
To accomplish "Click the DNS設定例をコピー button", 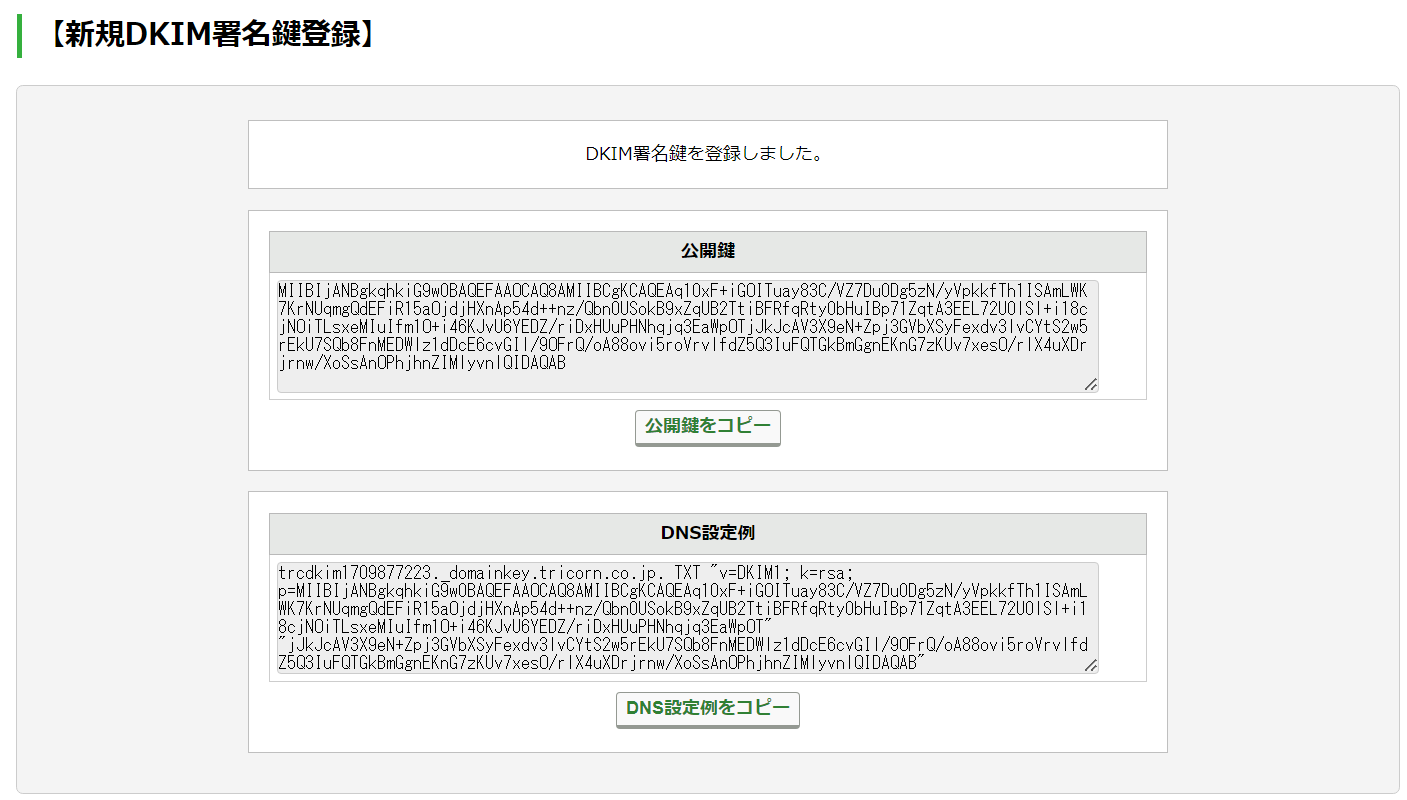I will click(707, 709).
